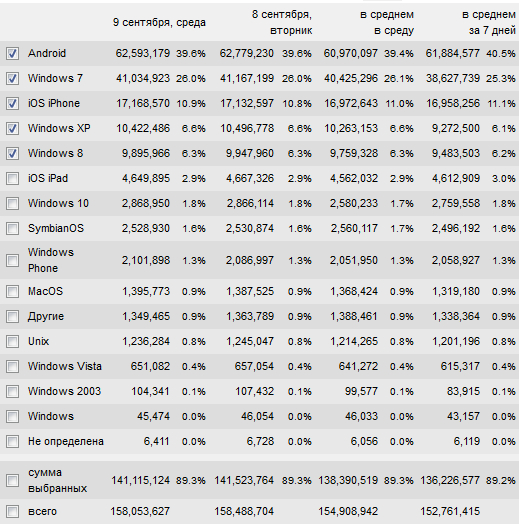
Task: Enable the Windows 10 checkbox
Action: coord(12,204)
